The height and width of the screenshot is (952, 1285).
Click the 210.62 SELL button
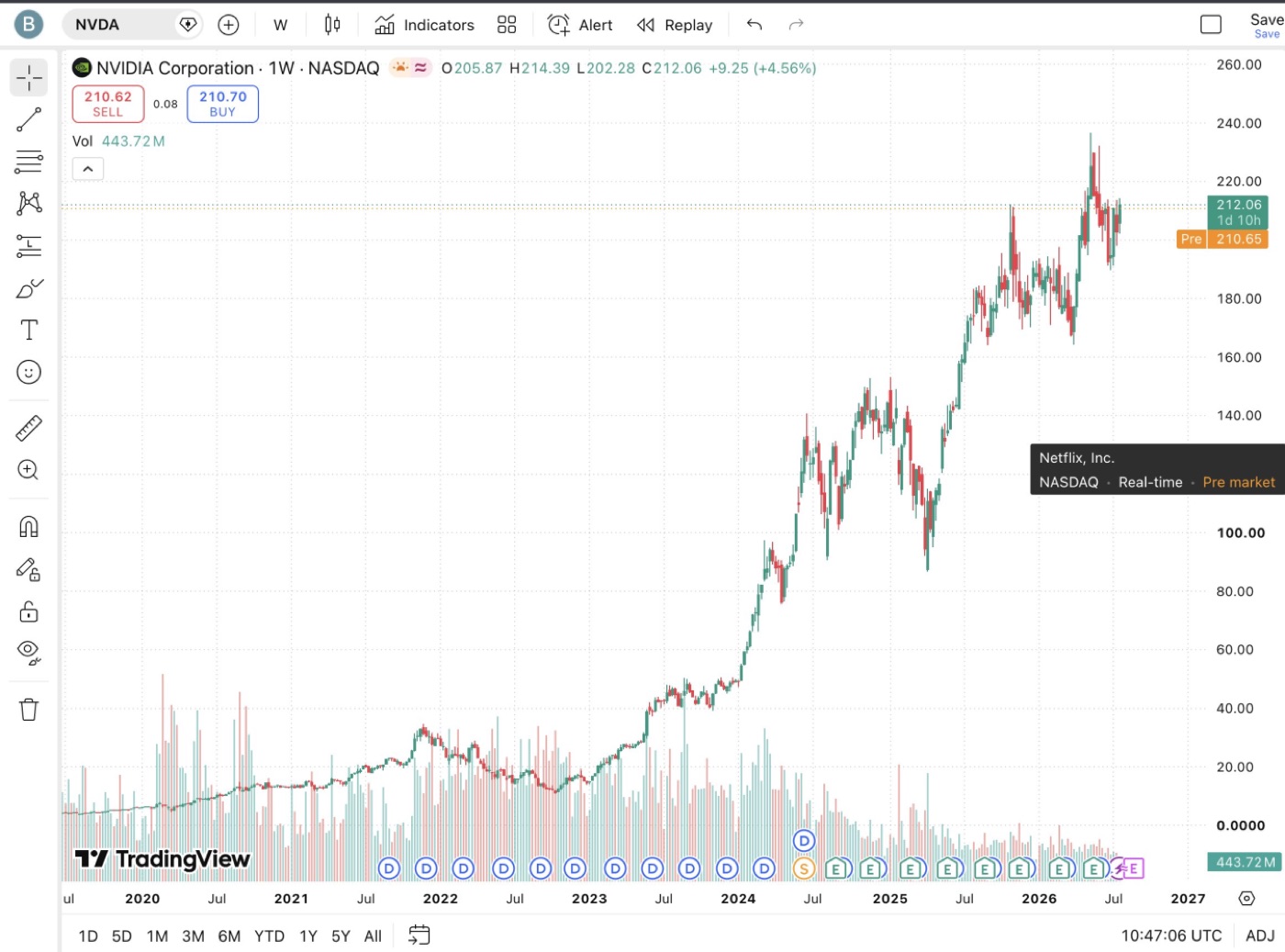(108, 104)
